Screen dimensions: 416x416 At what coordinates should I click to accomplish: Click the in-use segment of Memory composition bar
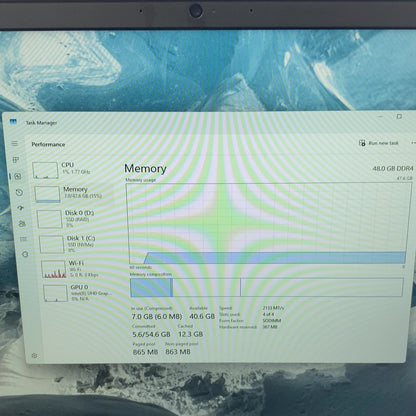pyautogui.click(x=151, y=288)
